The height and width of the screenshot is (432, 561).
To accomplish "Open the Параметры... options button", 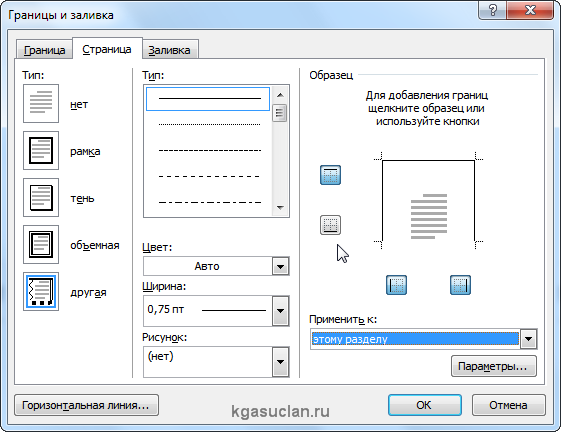I will 494,366.
